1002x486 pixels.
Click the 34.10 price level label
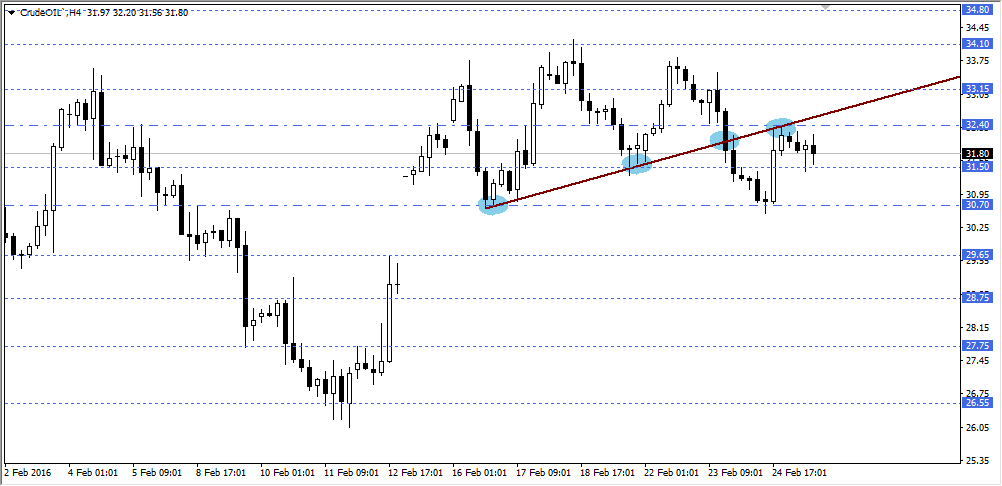[976, 44]
